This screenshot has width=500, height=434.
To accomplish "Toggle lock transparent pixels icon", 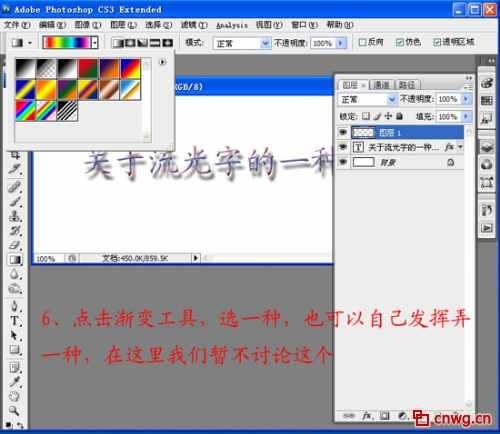I will [x=366, y=116].
